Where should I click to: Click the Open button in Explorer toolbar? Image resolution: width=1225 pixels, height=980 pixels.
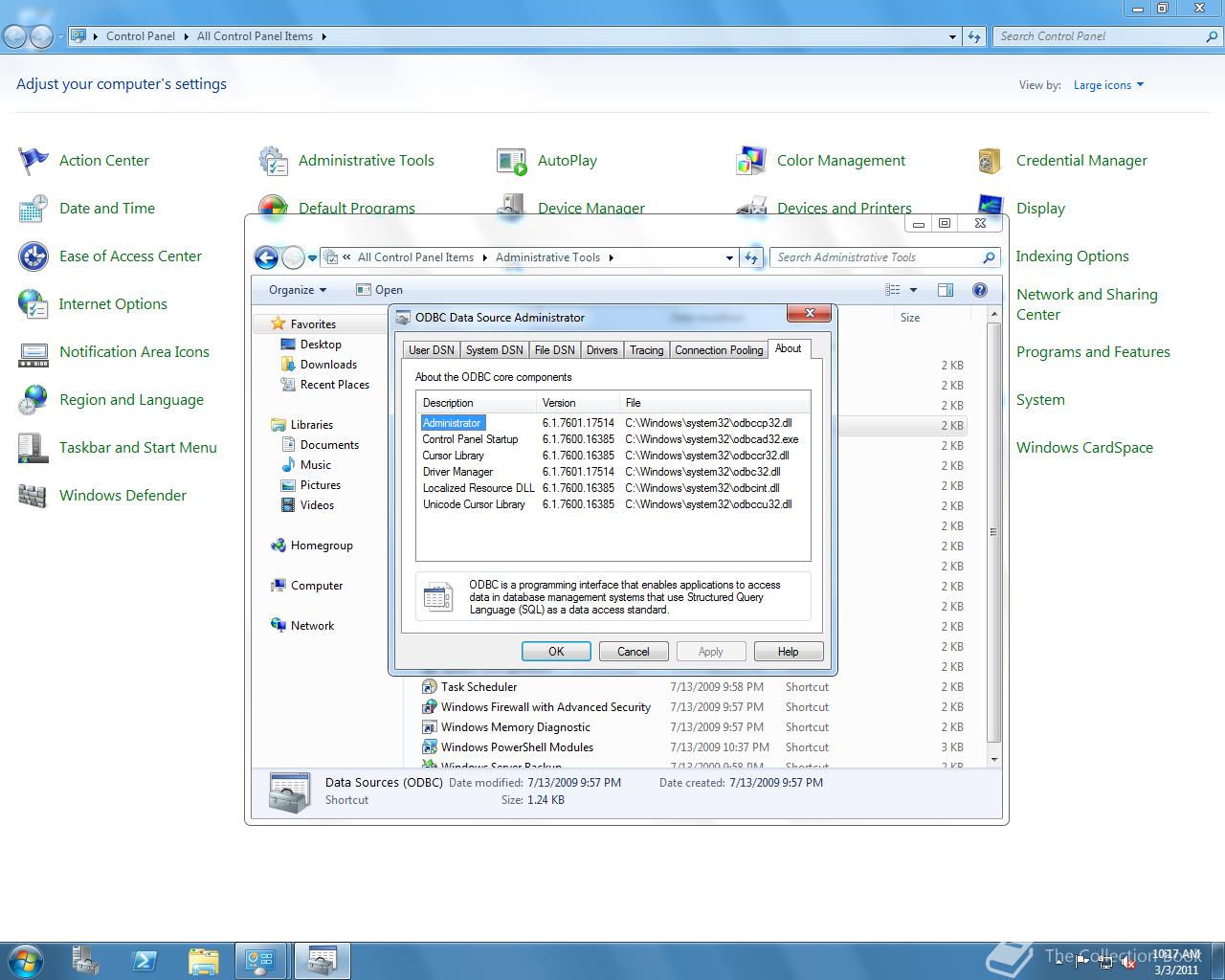379,290
